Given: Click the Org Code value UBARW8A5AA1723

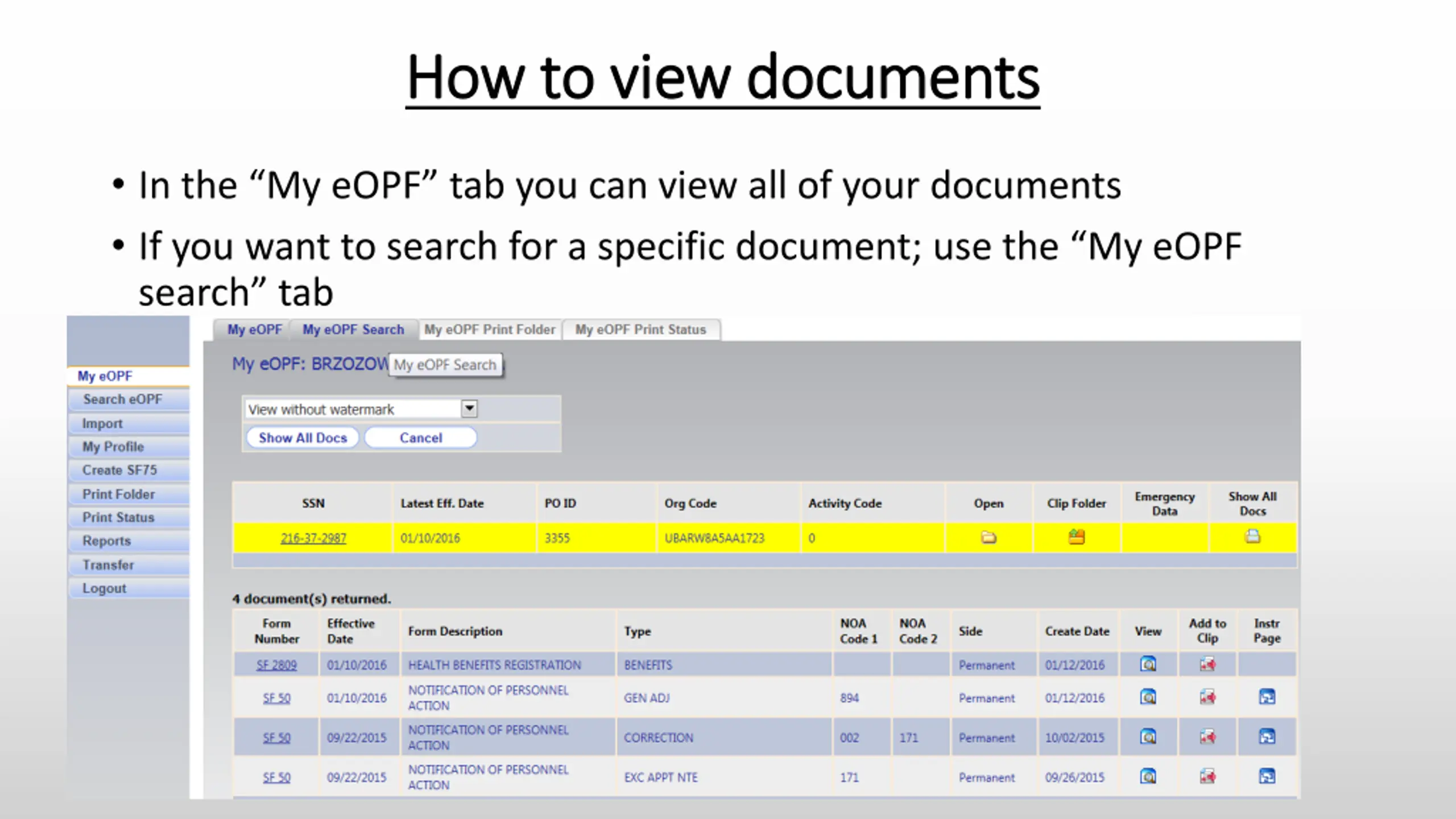Looking at the screenshot, I should tap(714, 538).
